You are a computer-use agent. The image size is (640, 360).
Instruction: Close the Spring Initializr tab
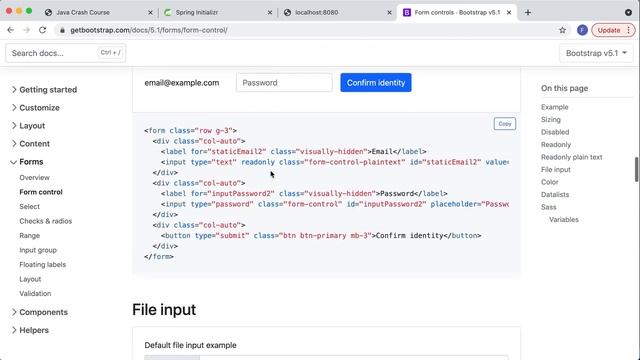tap(270, 13)
